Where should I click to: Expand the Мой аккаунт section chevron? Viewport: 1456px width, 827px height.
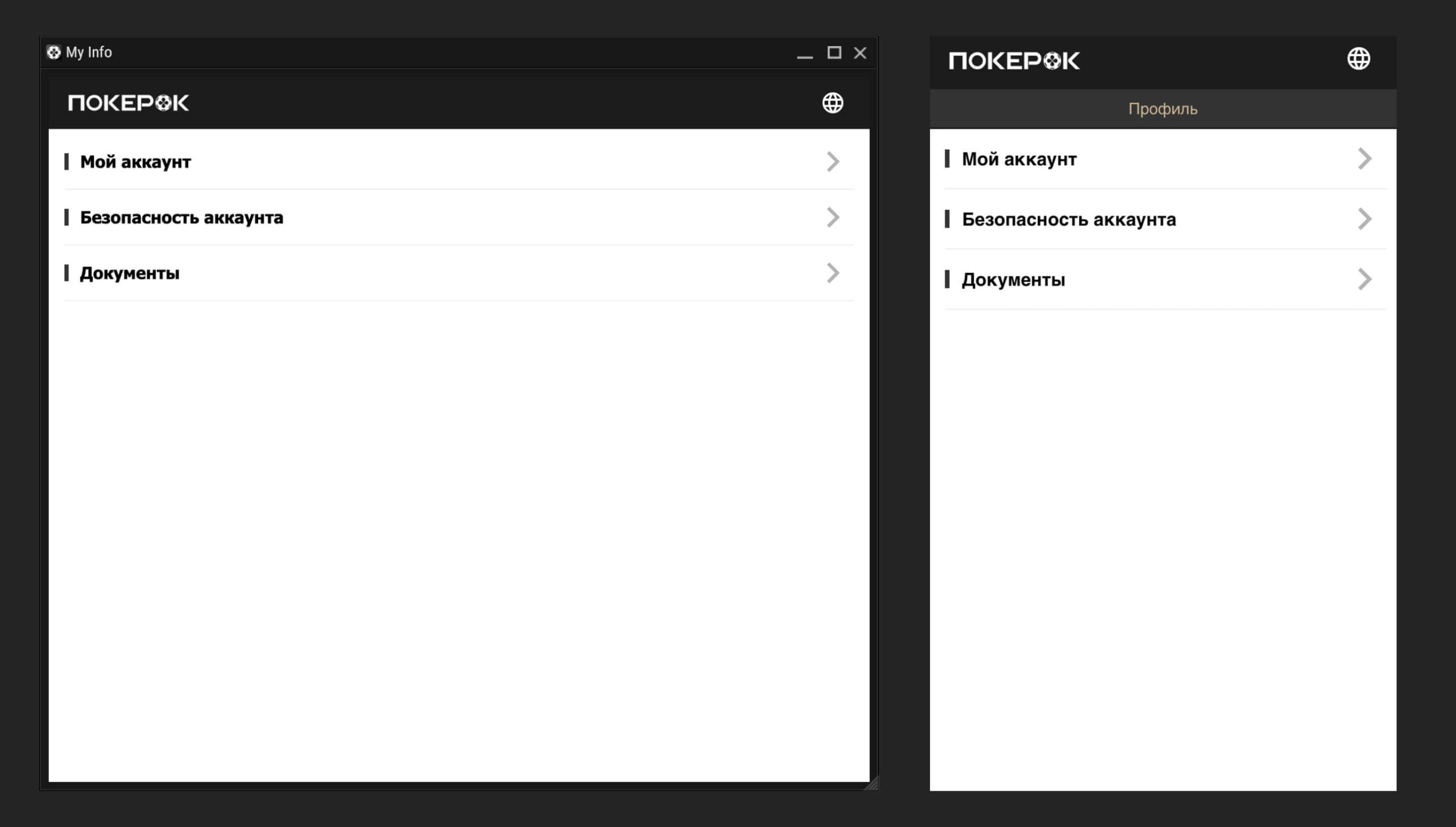[833, 162]
